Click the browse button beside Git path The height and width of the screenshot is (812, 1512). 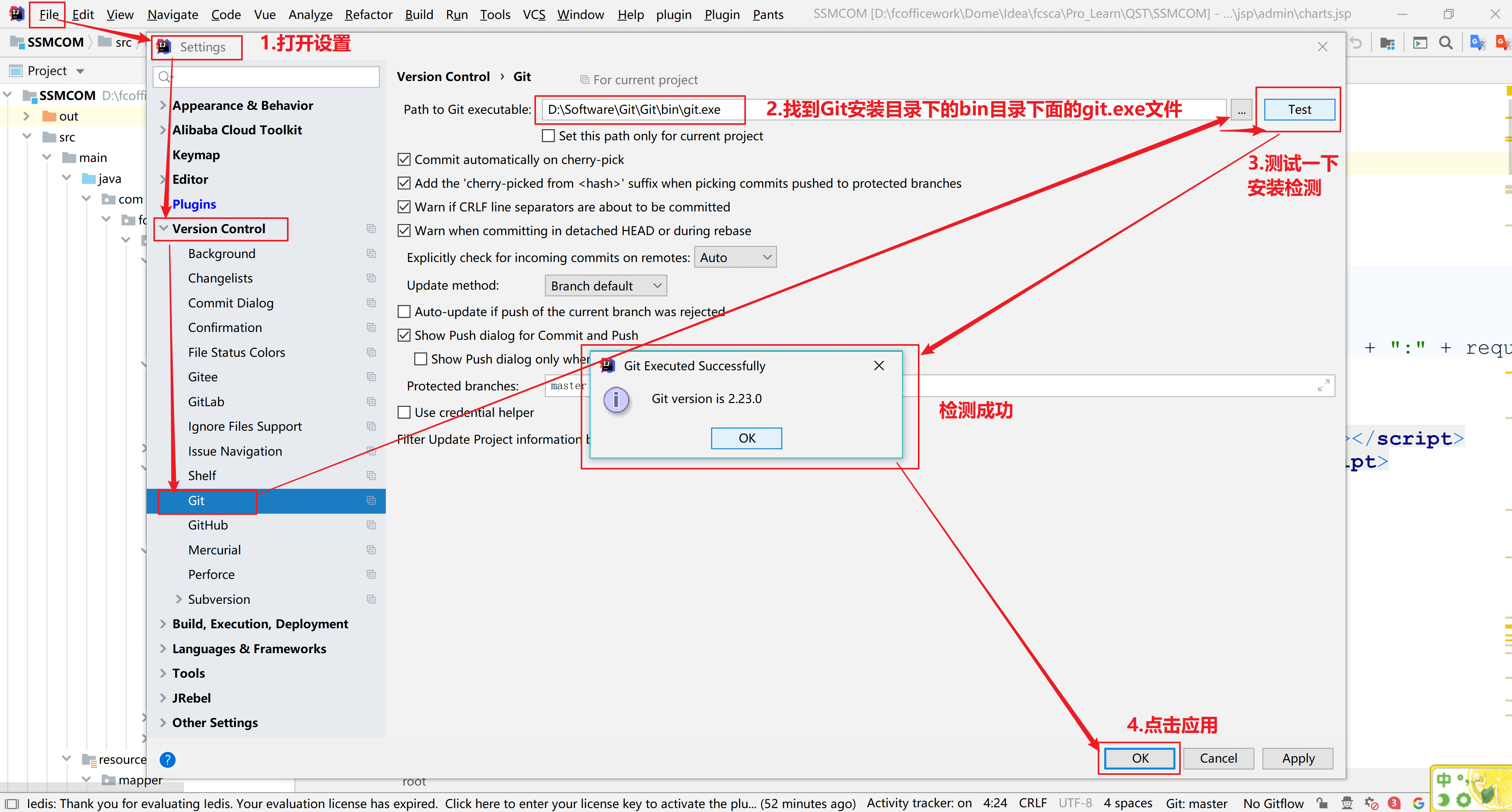1241,110
